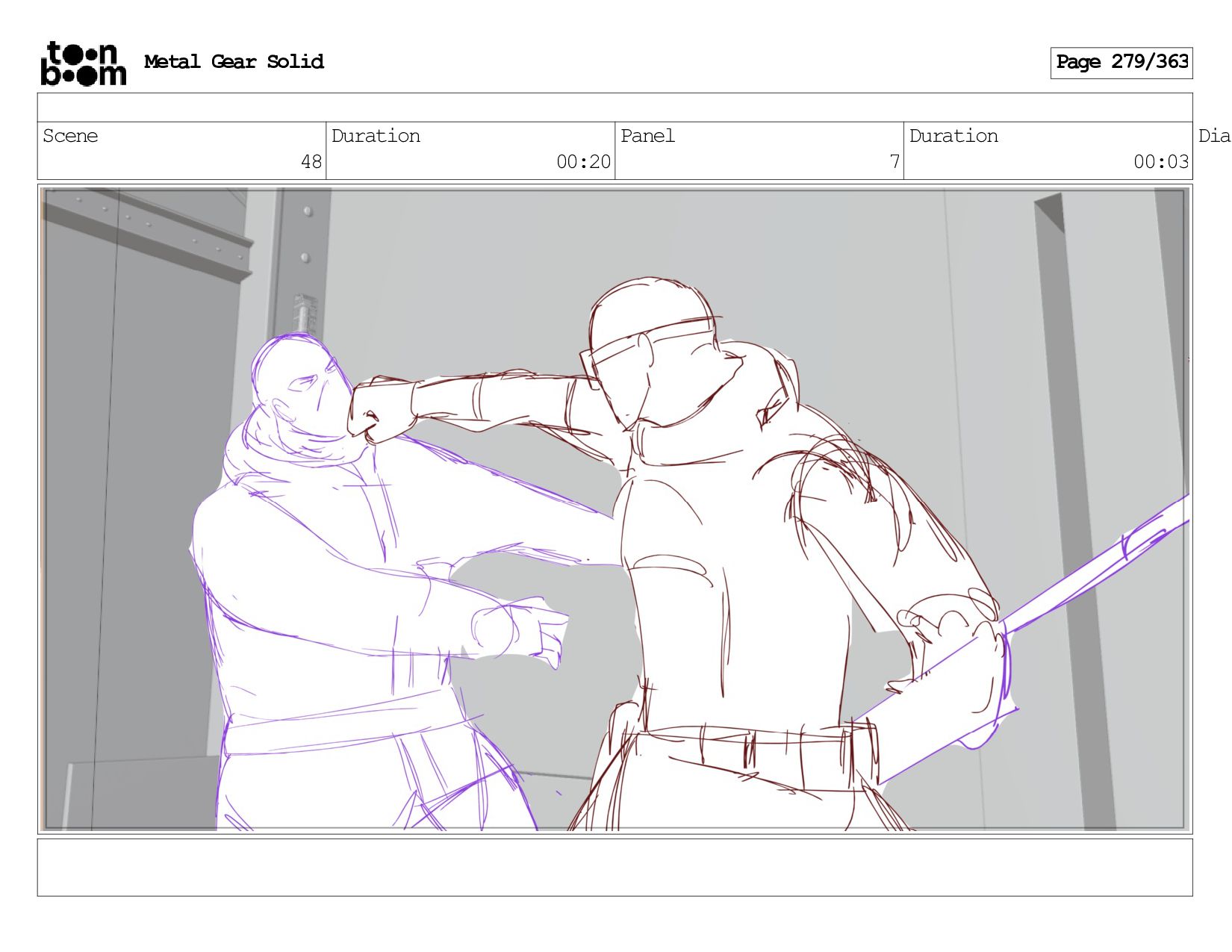Click the 'Page 279/363' page indicator
The height and width of the screenshot is (952, 1232).
tap(1121, 63)
